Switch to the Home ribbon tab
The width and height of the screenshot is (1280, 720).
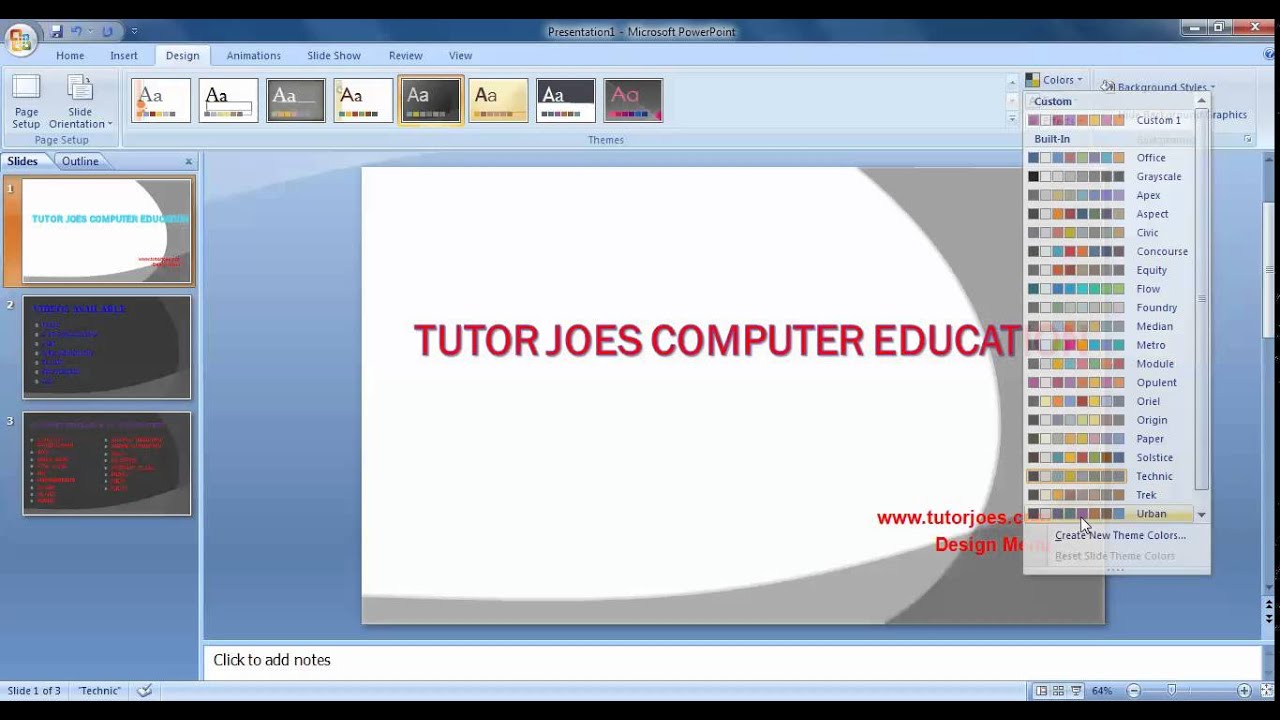[x=70, y=56]
